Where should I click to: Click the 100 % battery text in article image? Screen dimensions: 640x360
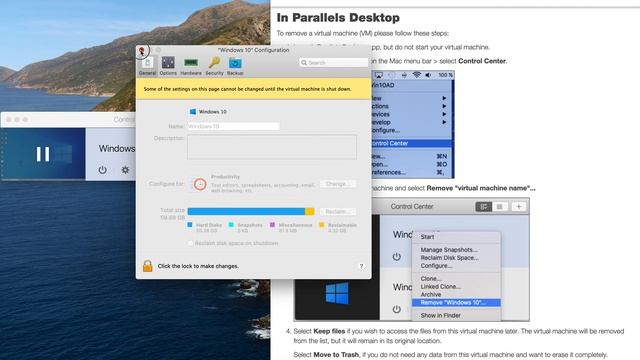[445, 75]
